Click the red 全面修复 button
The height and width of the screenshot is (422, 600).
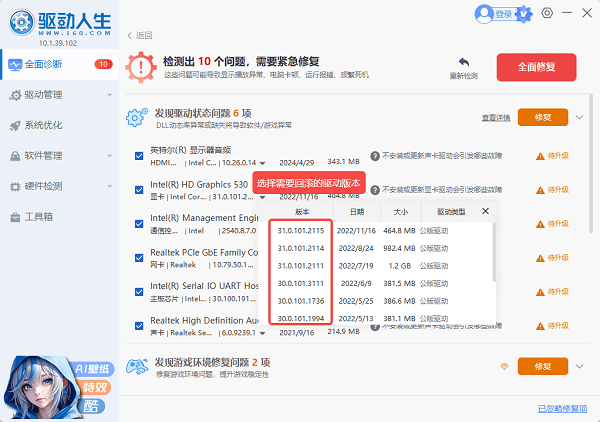coord(536,67)
